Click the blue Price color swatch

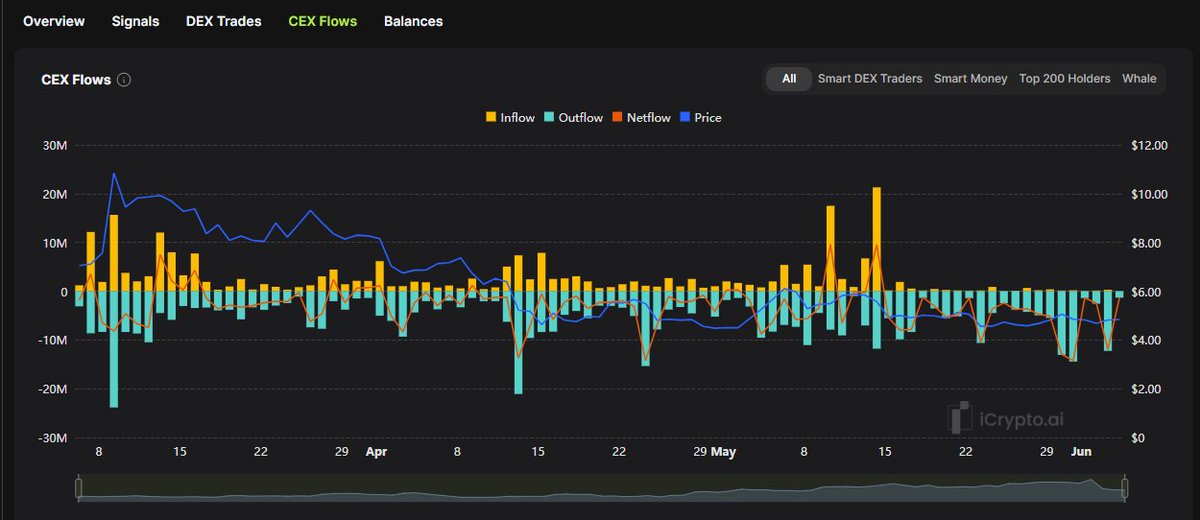point(685,117)
